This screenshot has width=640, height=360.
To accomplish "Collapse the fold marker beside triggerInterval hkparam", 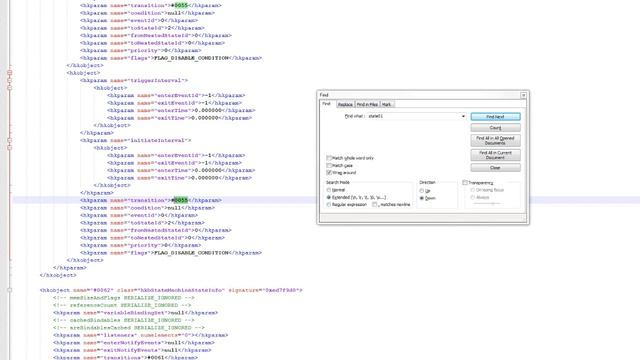I will [x=9, y=80].
